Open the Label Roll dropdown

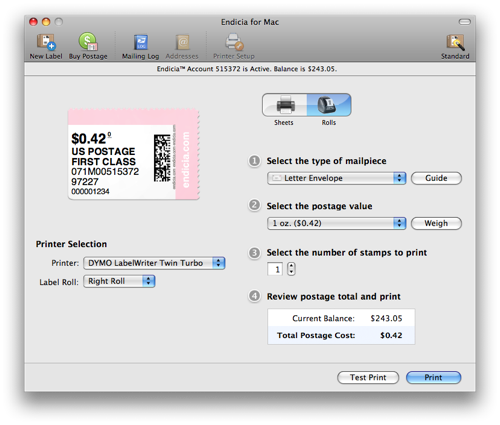coord(119,281)
